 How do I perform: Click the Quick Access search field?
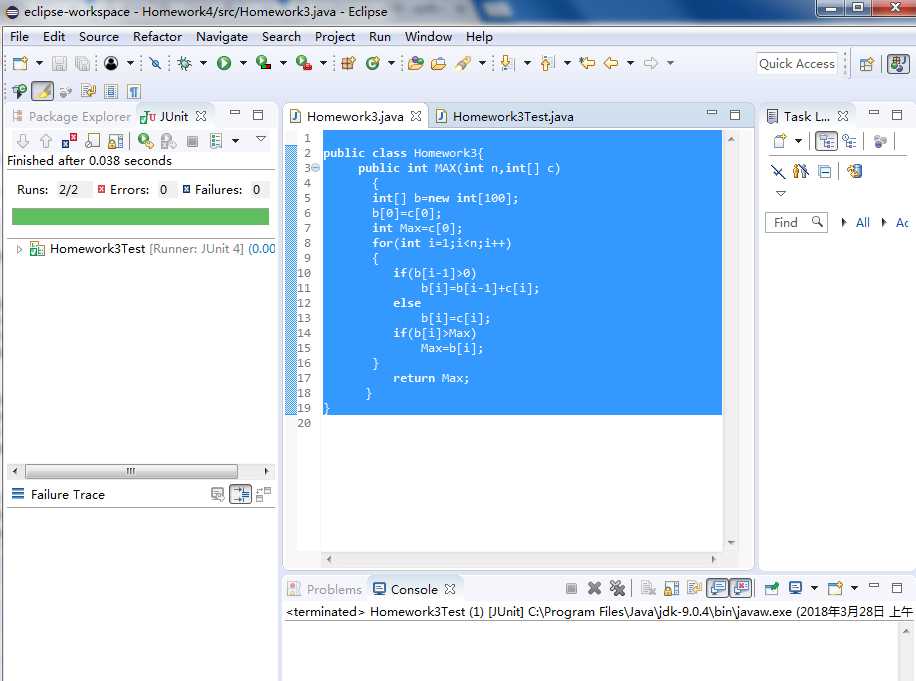click(x=796, y=64)
